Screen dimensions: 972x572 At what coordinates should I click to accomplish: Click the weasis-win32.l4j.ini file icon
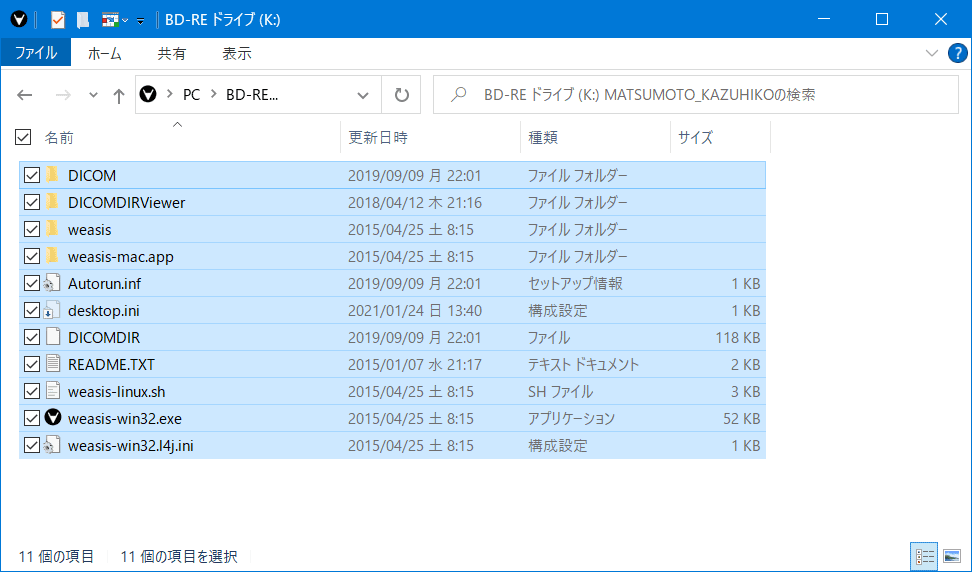[x=52, y=445]
